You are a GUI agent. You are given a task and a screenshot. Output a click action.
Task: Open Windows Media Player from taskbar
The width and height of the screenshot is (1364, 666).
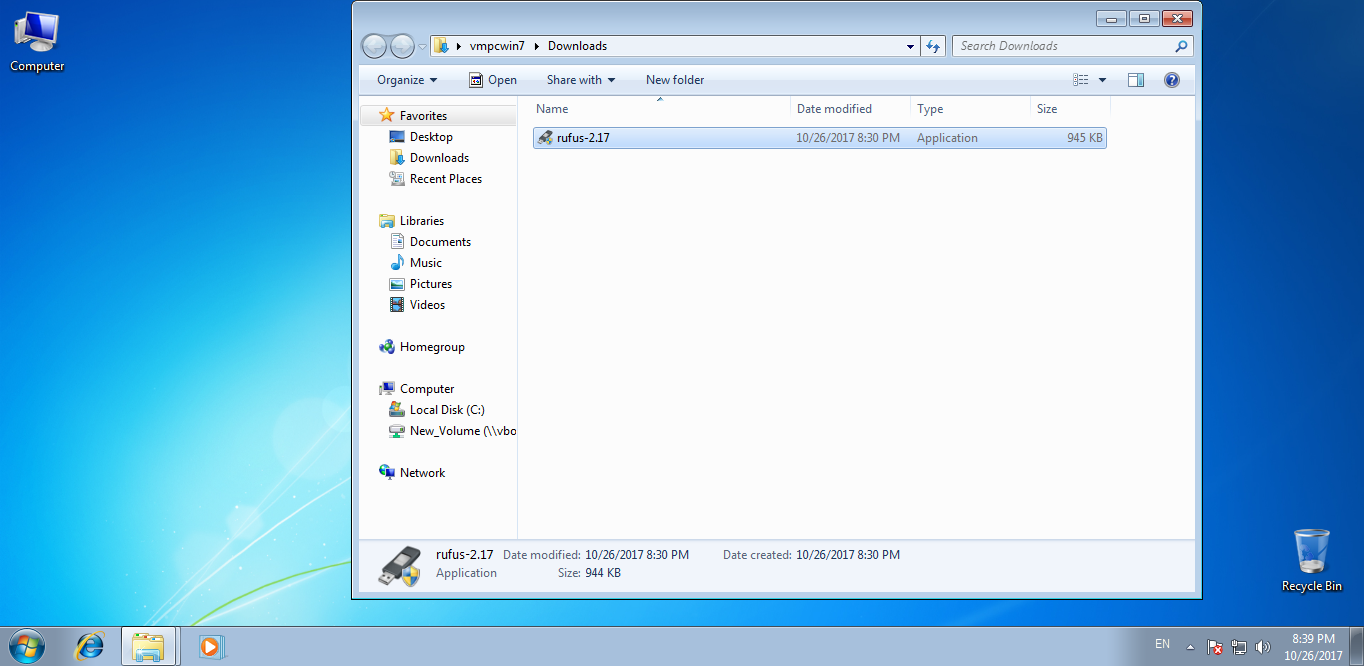point(210,646)
